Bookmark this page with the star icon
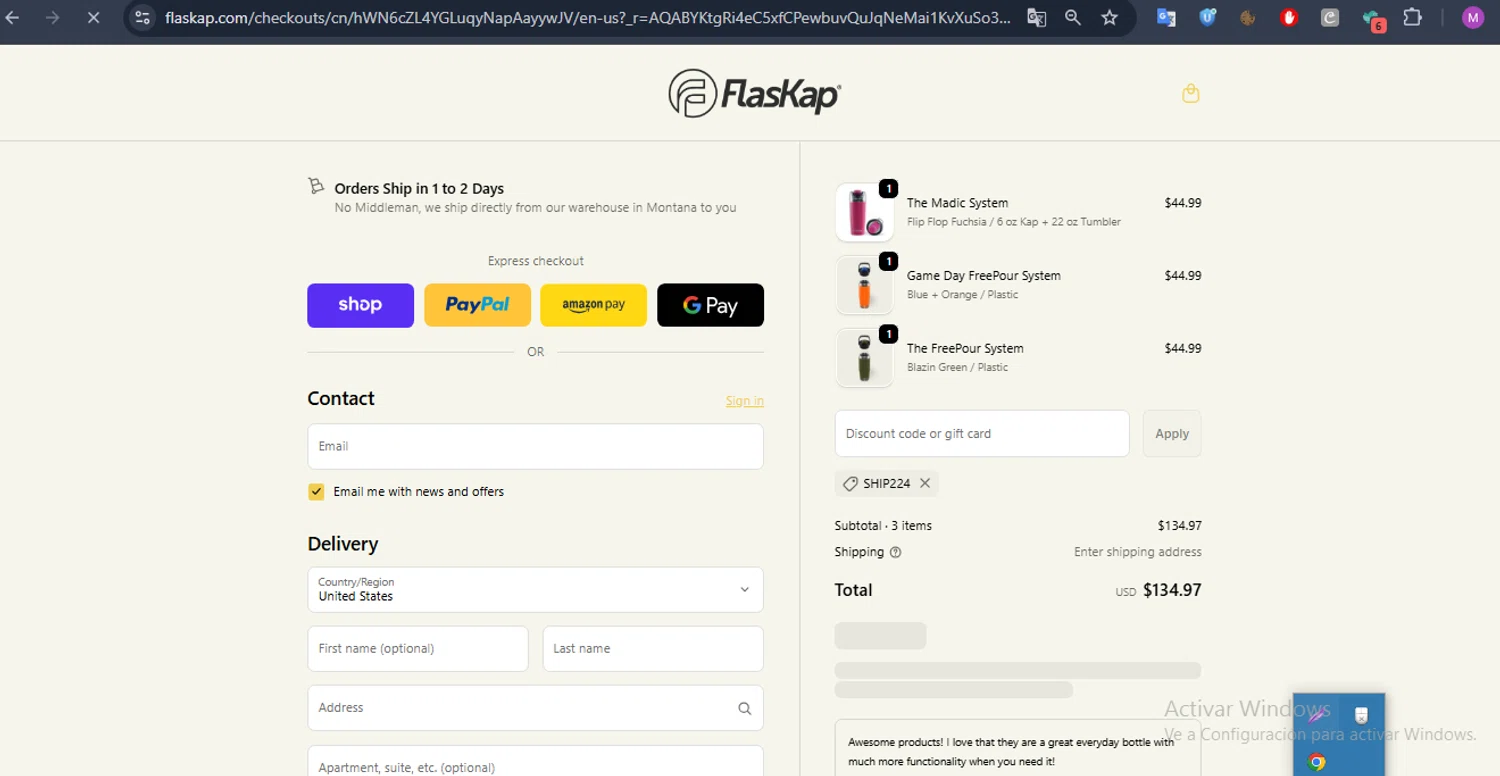 1109,17
